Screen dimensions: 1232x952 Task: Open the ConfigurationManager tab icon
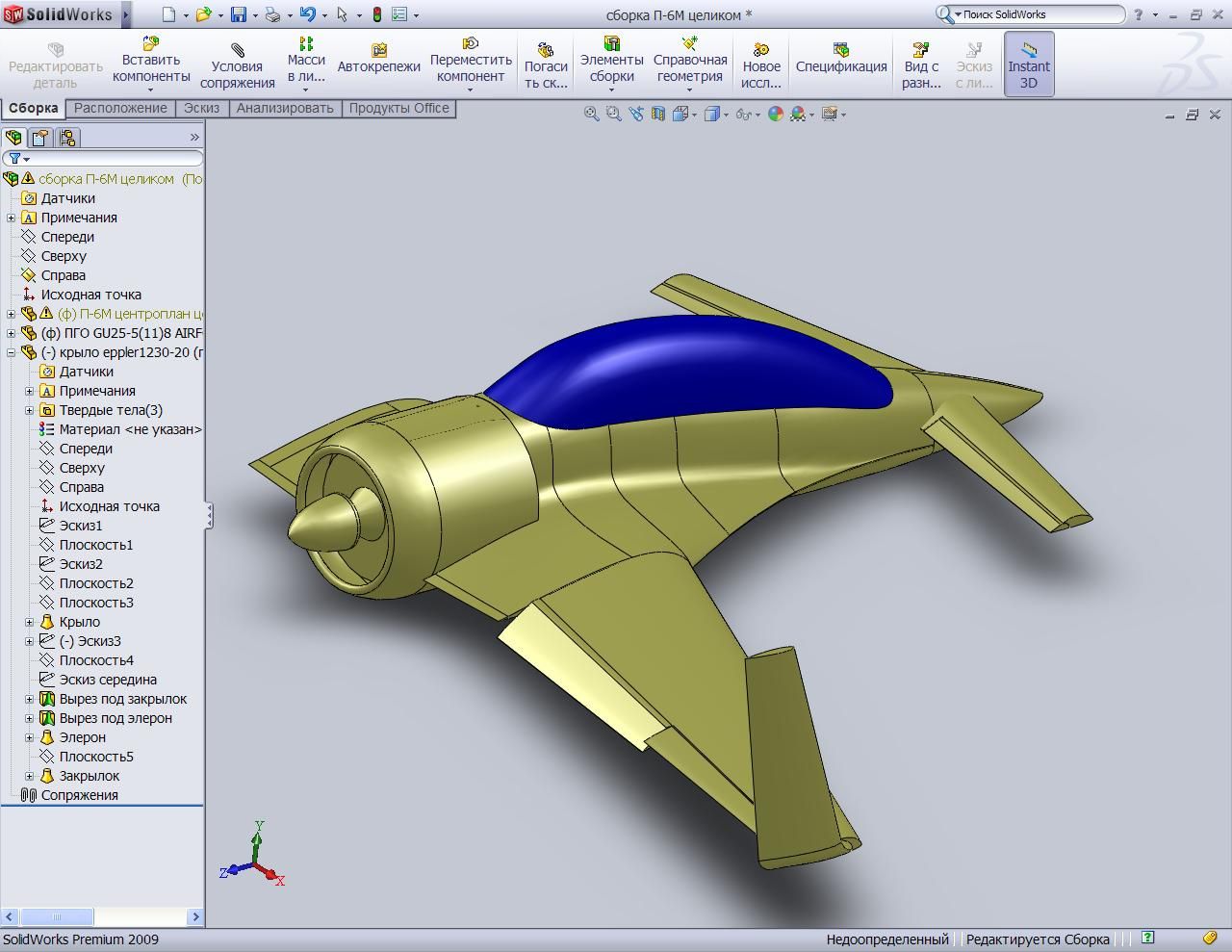pos(67,138)
